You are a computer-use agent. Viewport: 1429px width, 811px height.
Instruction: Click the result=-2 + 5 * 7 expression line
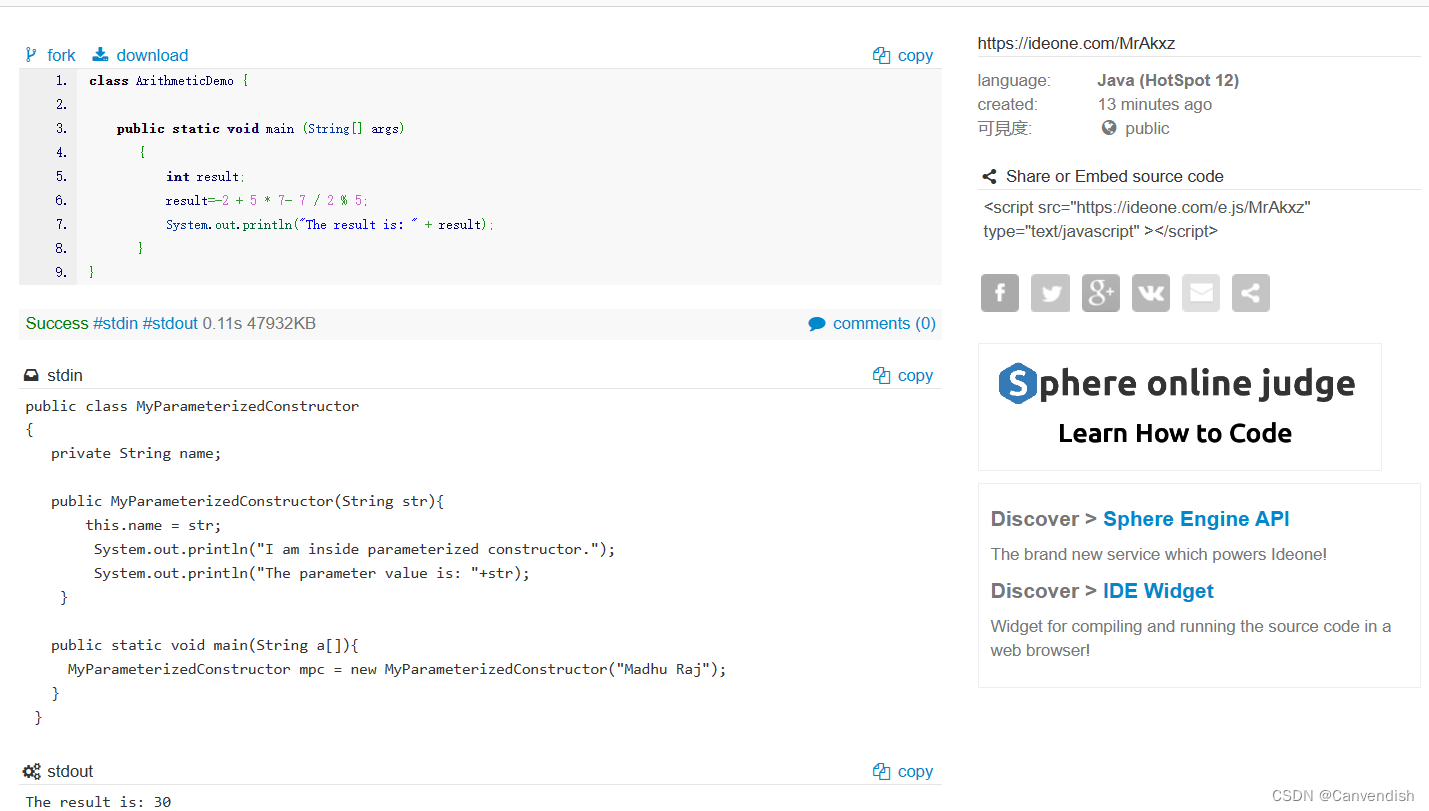[x=267, y=201]
